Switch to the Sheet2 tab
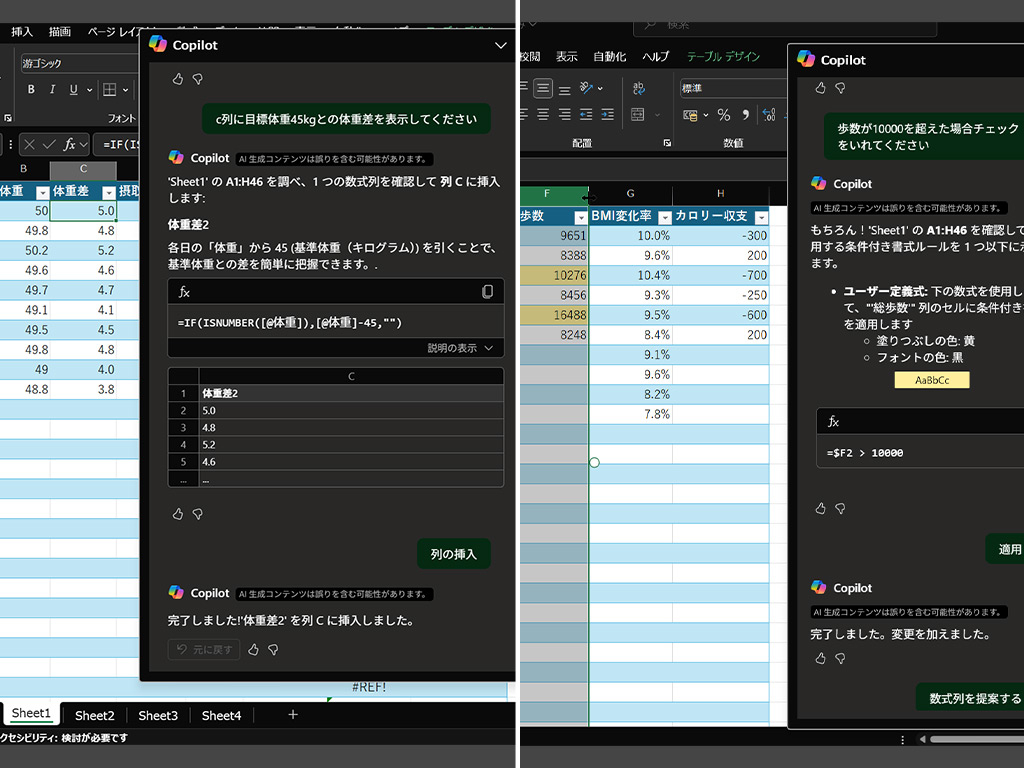The image size is (1024, 768). 95,715
